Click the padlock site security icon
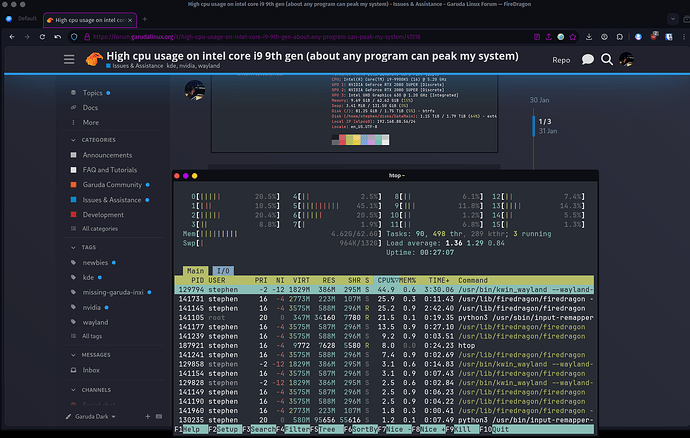This screenshot has width=690, height=438. click(x=87, y=37)
